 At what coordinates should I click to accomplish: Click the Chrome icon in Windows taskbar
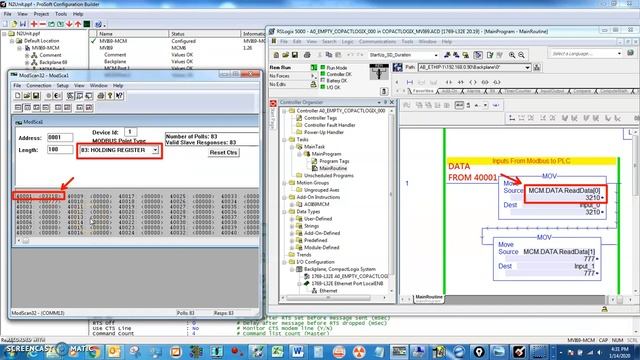click(x=93, y=351)
